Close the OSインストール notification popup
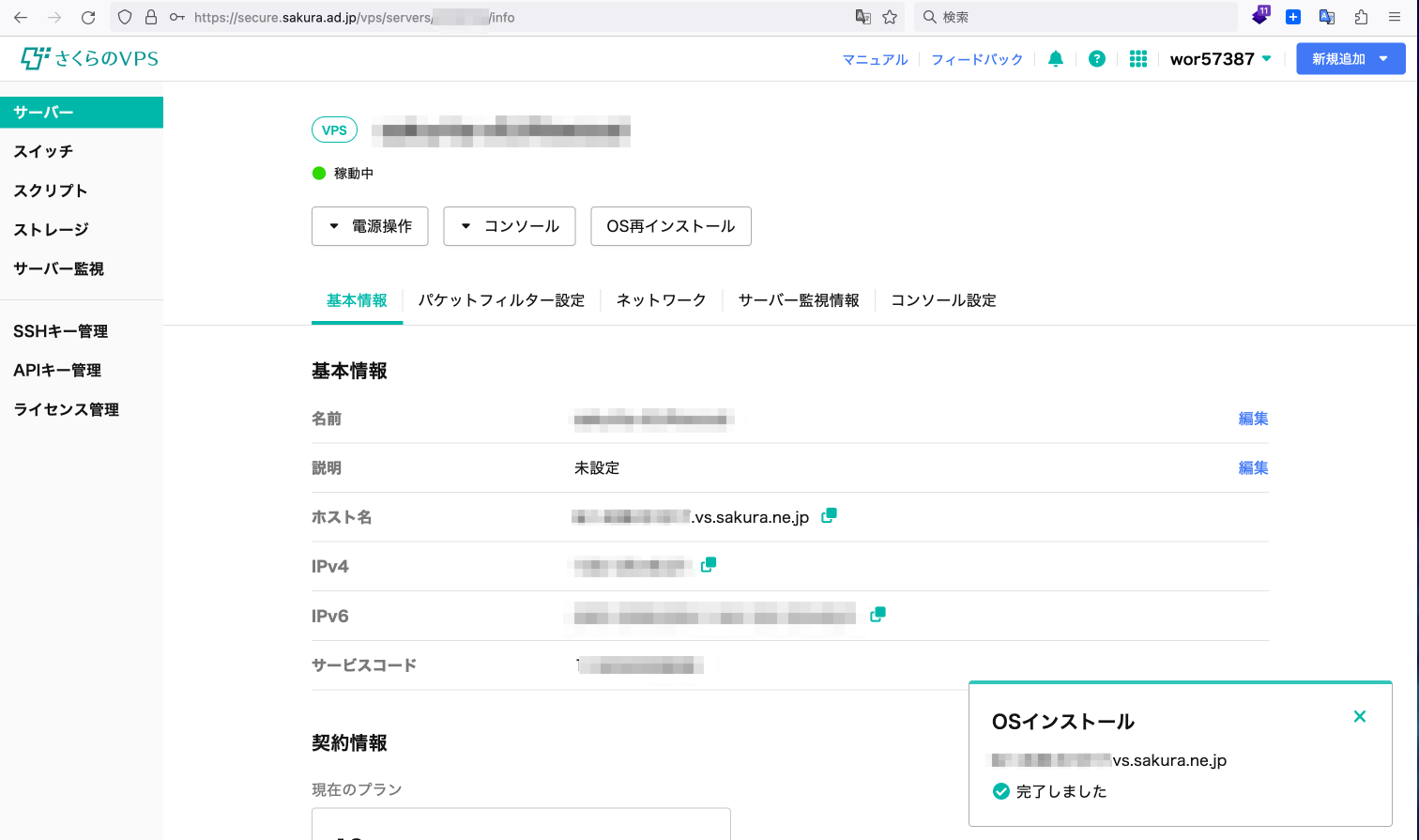The height and width of the screenshot is (840, 1419). click(x=1359, y=717)
